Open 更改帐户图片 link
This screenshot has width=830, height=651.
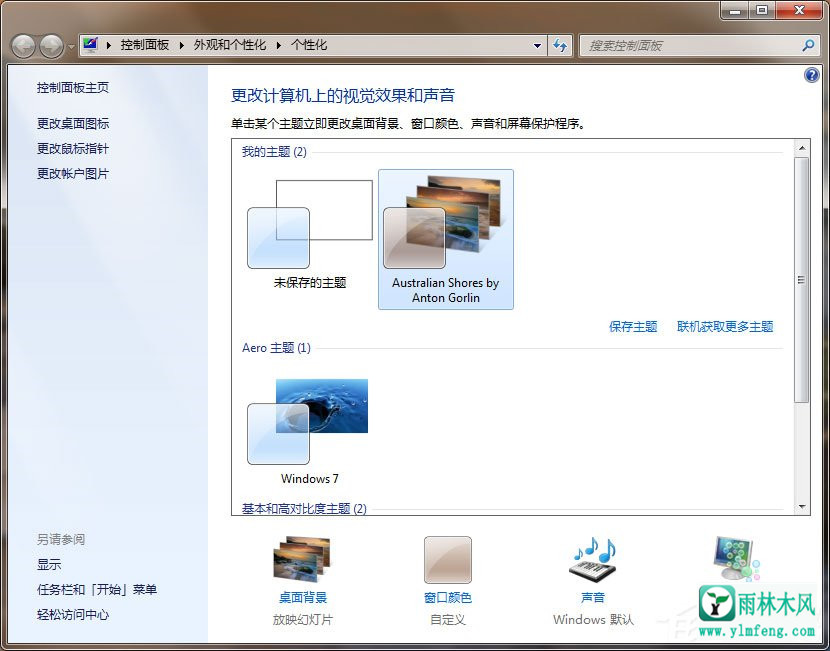tap(73, 174)
